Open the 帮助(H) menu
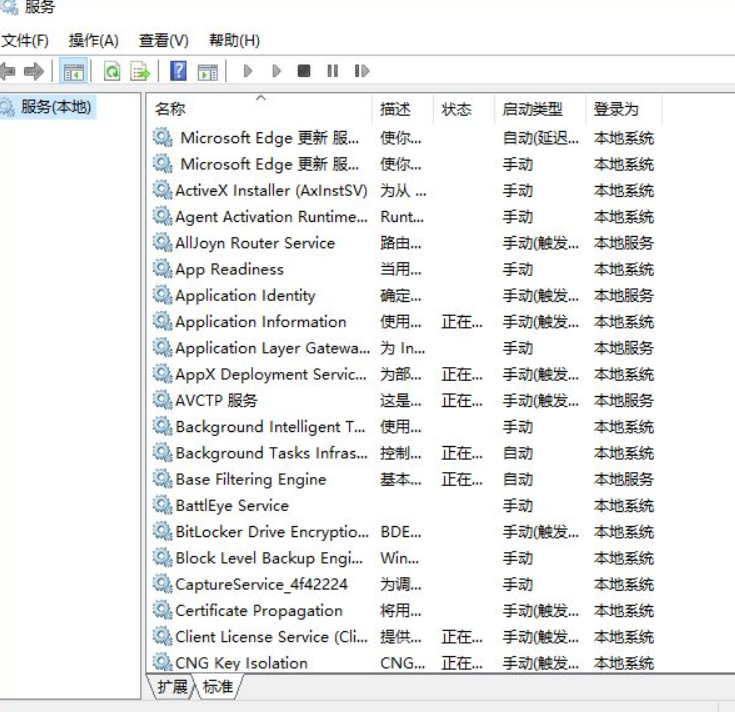The width and height of the screenshot is (735, 712). [234, 41]
